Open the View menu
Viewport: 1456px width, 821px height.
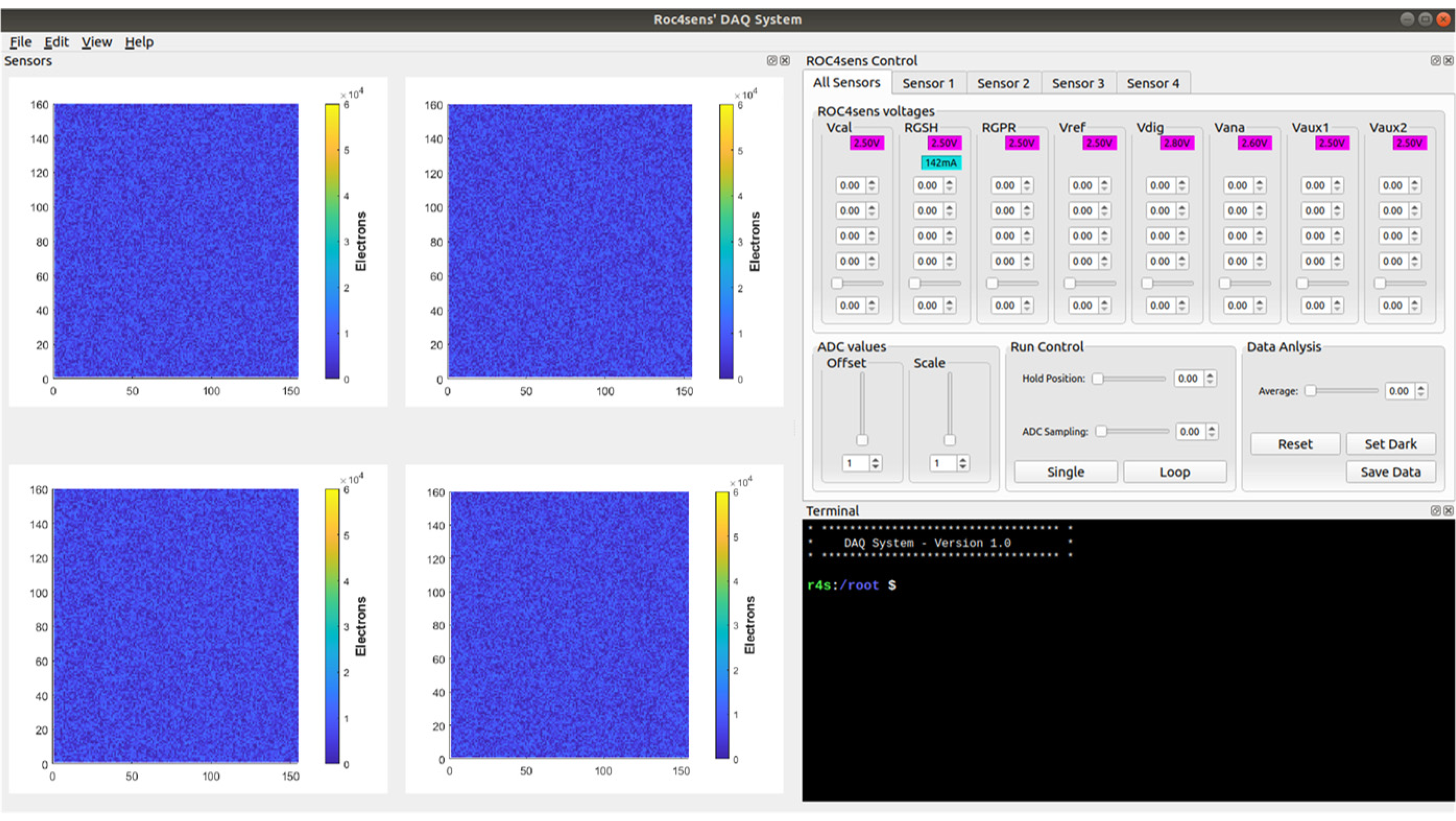point(97,42)
